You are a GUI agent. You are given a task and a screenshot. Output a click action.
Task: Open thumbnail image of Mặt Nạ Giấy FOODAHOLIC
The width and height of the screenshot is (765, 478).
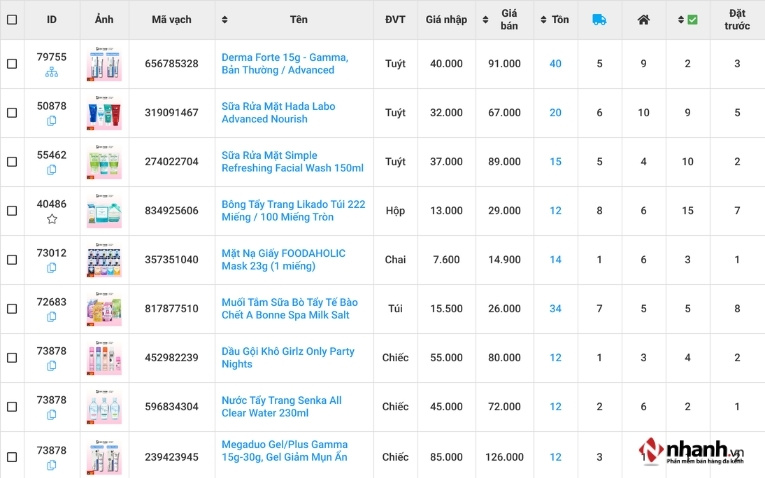click(104, 260)
